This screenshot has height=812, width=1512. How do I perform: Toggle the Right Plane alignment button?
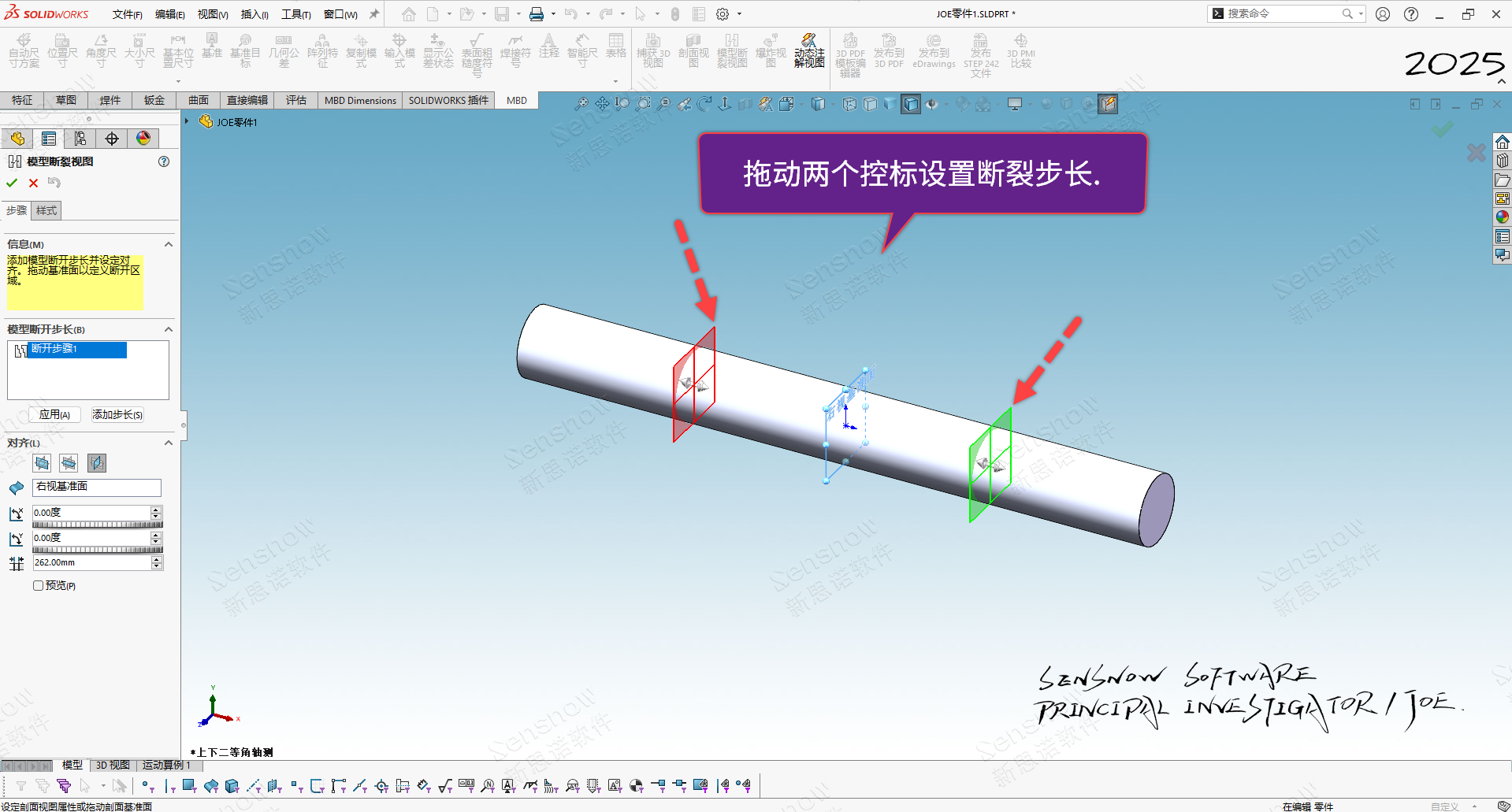point(97,463)
